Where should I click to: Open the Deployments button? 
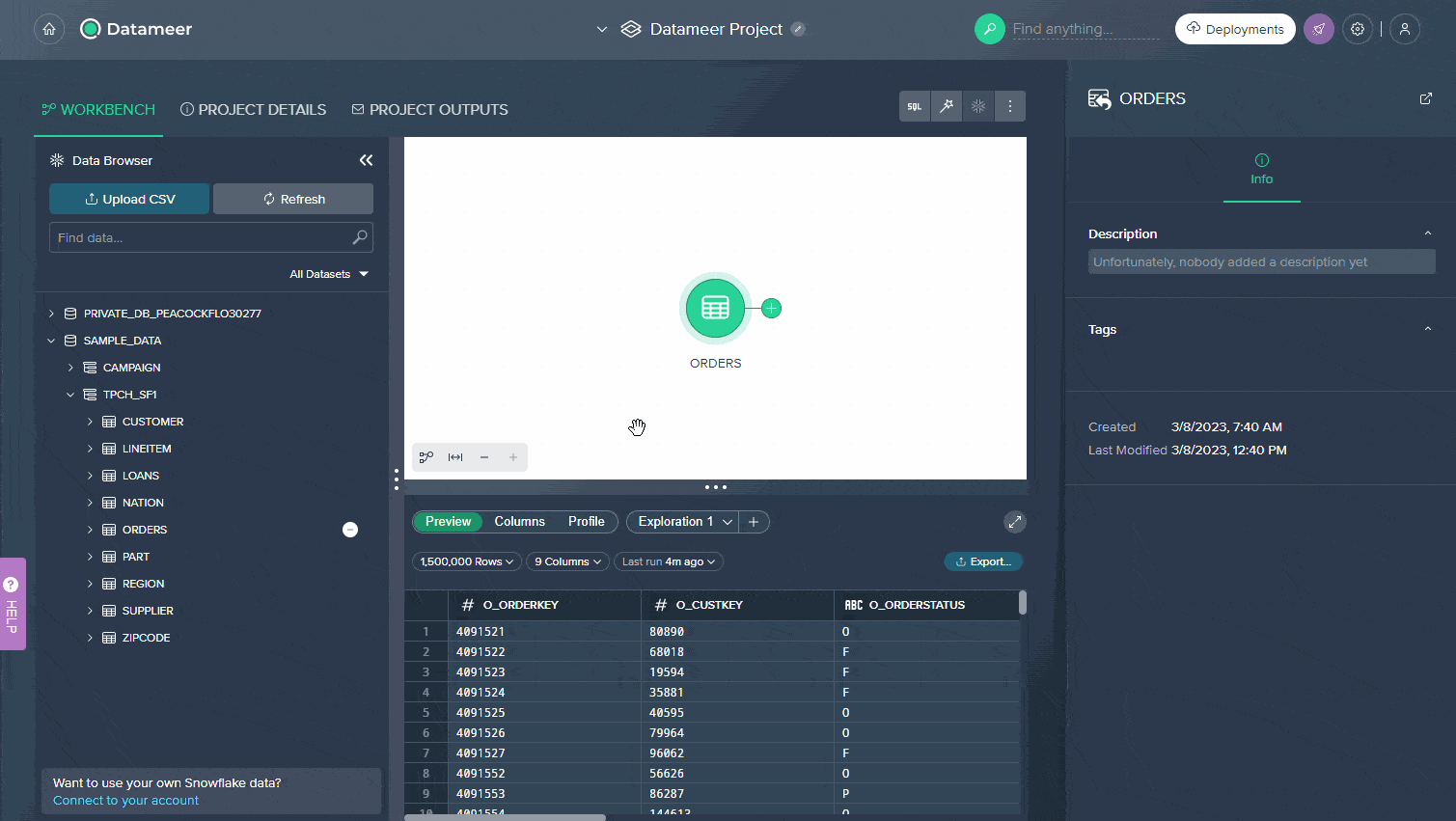coord(1235,29)
